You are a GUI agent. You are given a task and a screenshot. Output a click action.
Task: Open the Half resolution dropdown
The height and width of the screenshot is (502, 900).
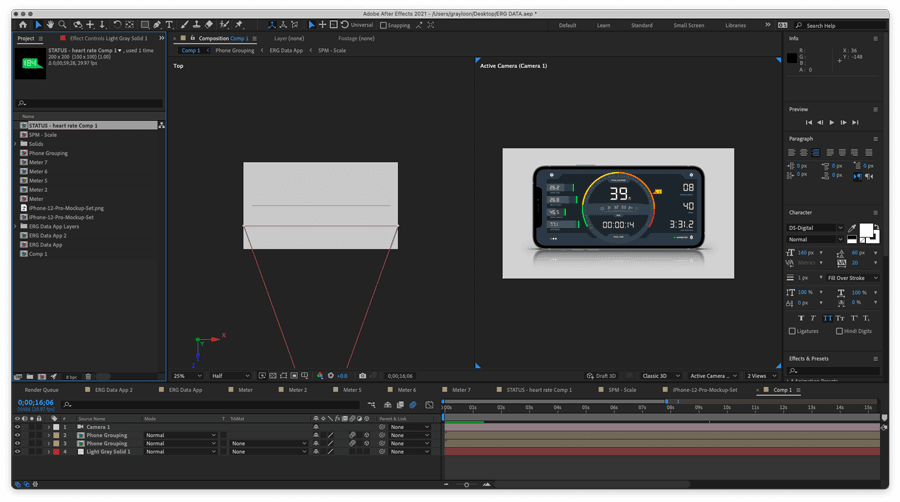(231, 376)
